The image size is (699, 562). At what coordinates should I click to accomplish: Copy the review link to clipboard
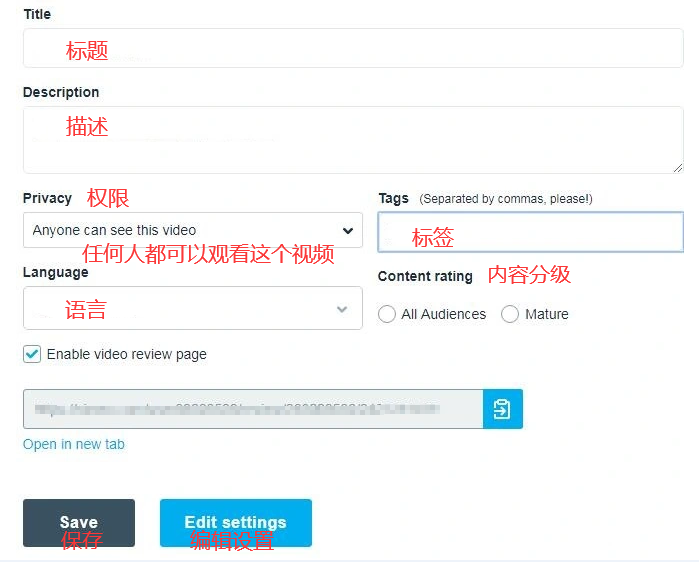point(502,409)
